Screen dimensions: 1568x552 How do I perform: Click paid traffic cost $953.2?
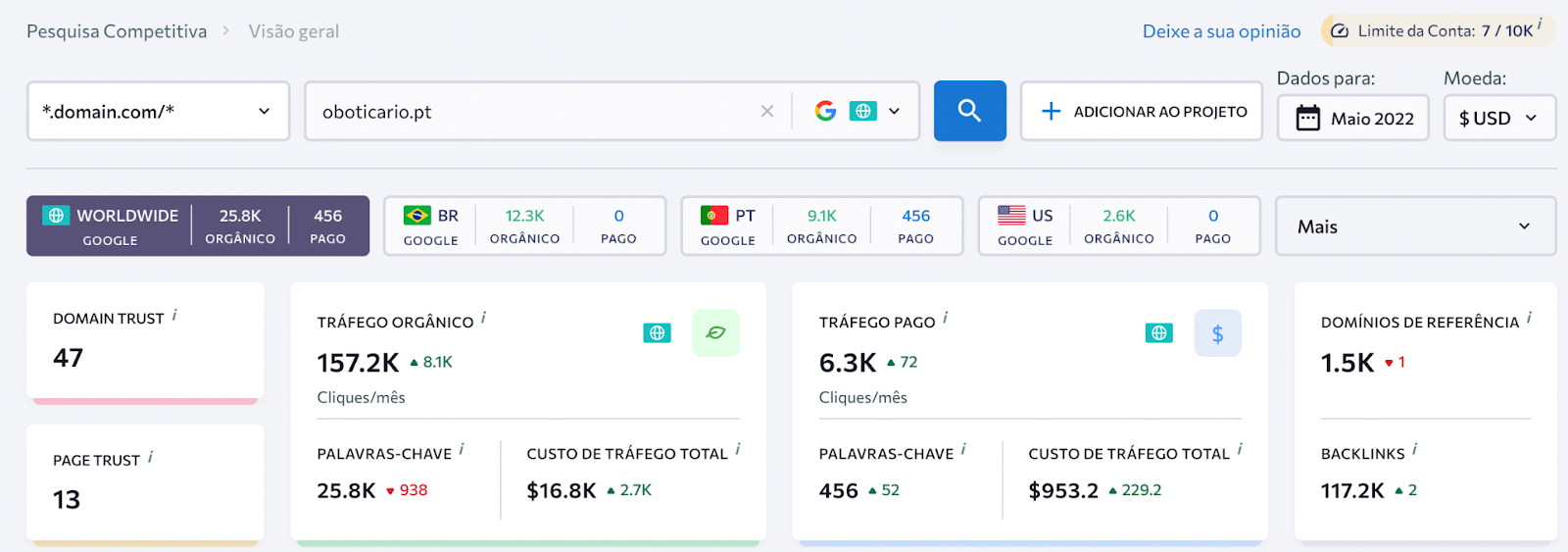1063,490
